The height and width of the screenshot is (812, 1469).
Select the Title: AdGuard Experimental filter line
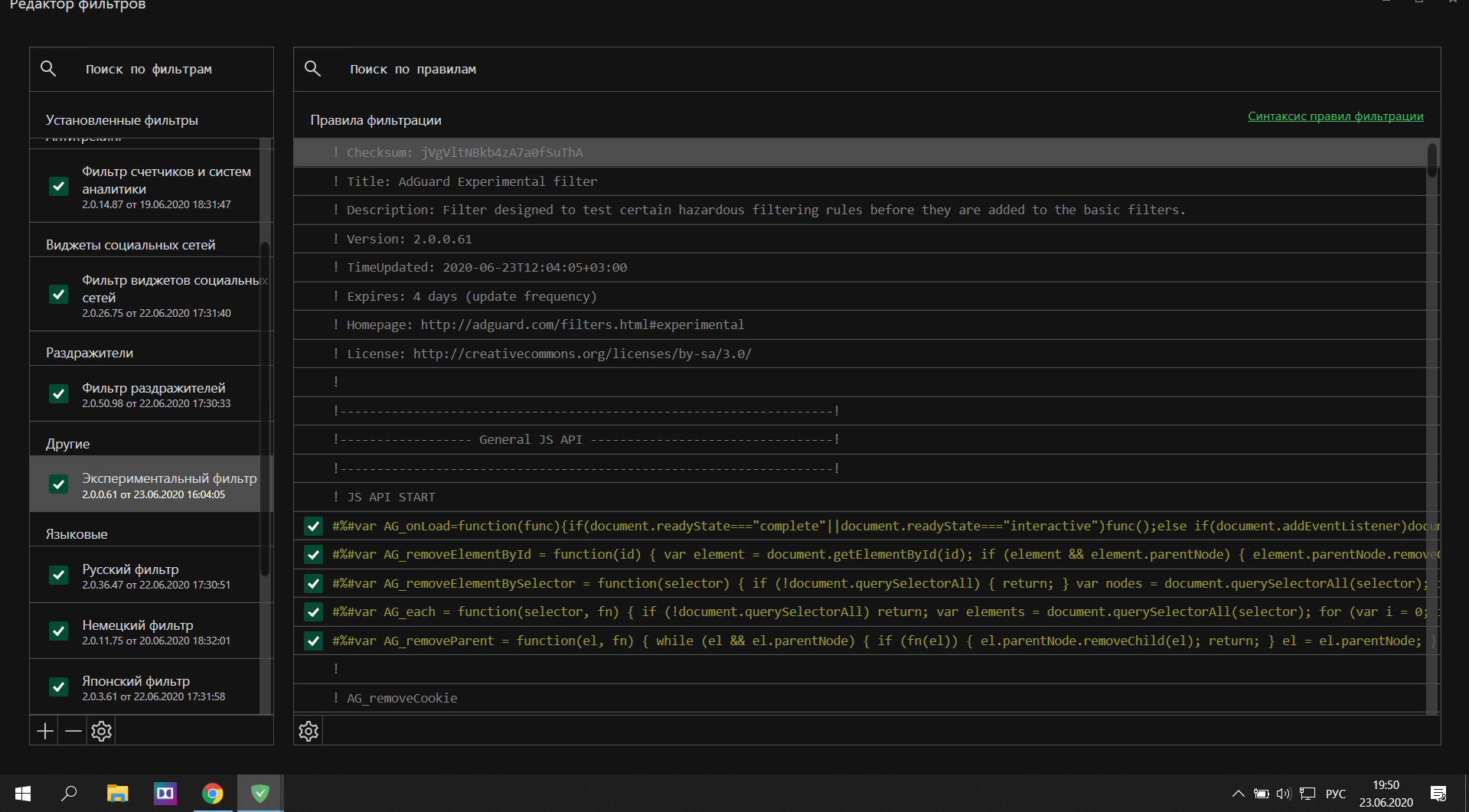(x=860, y=181)
